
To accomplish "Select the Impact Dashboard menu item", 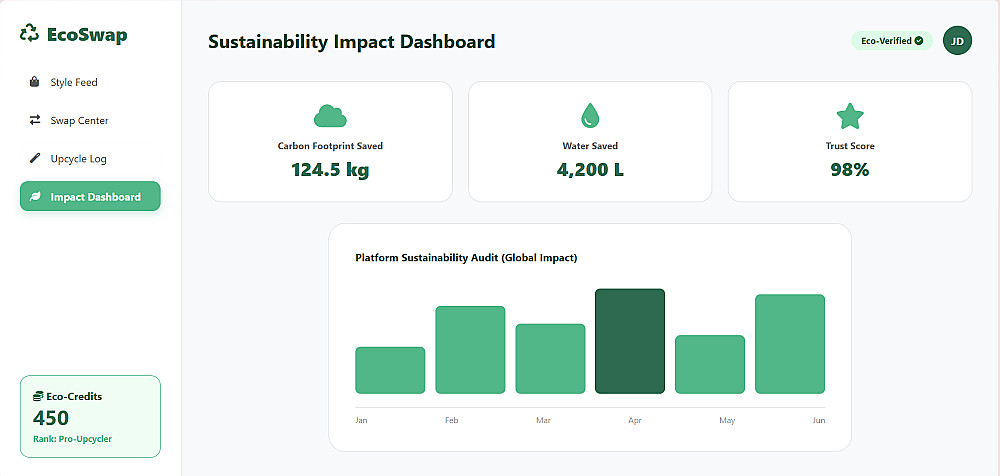I will click(x=90, y=197).
